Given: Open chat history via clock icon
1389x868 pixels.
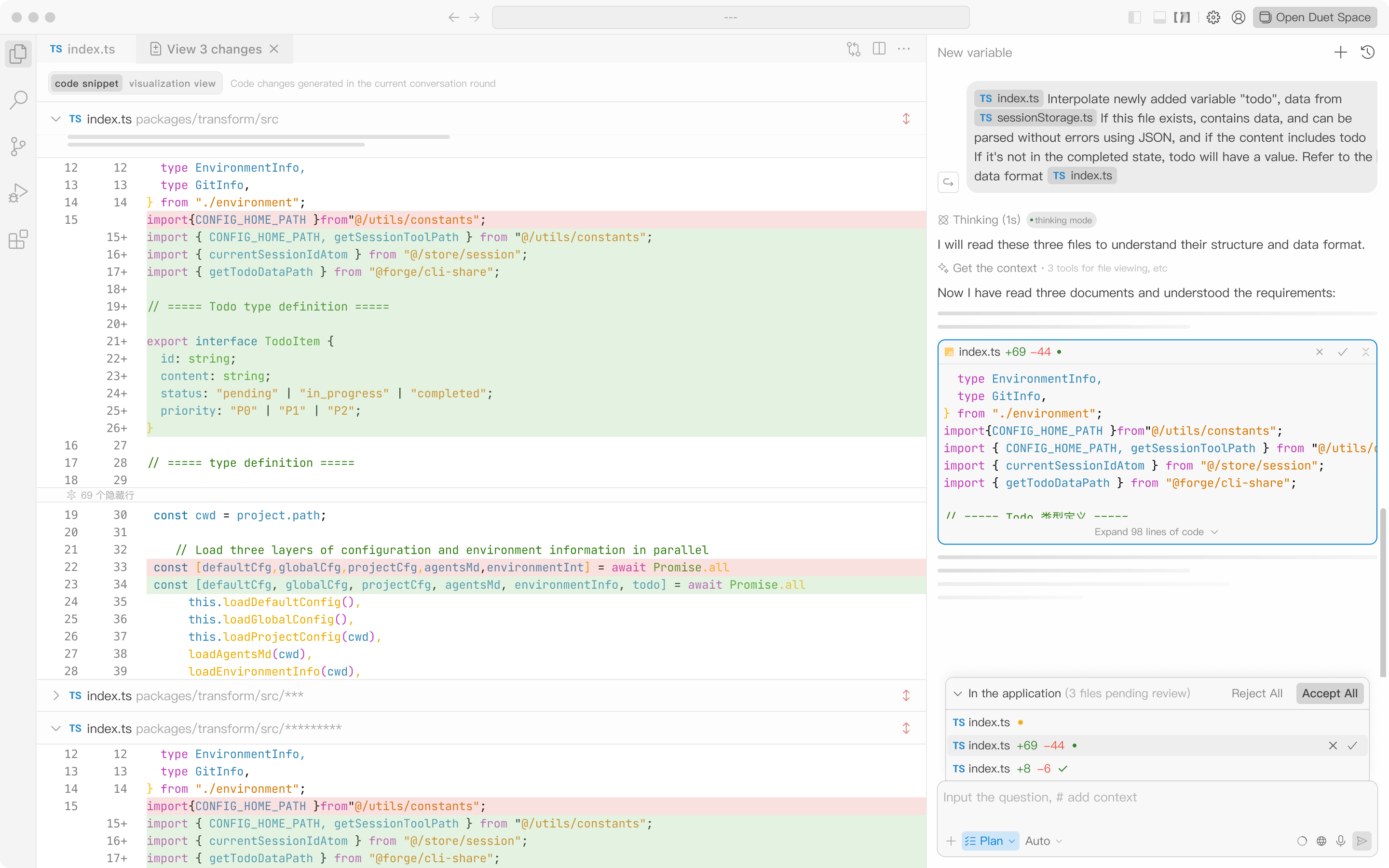Looking at the screenshot, I should pos(1368,52).
